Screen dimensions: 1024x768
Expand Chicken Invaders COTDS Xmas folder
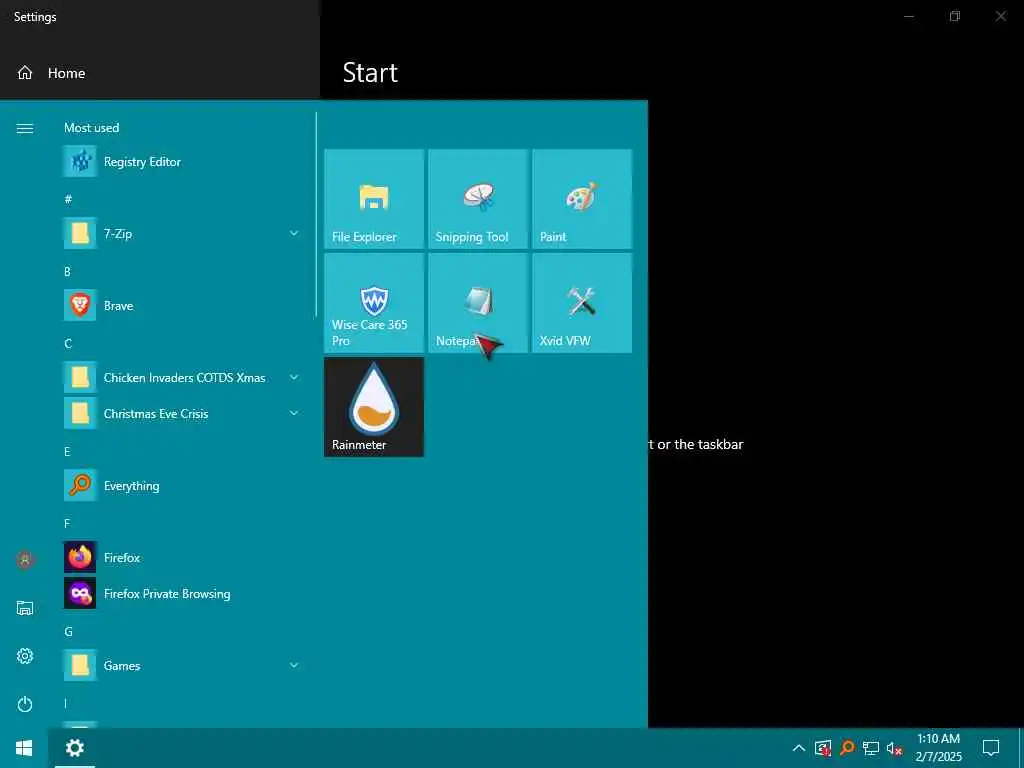181,377
